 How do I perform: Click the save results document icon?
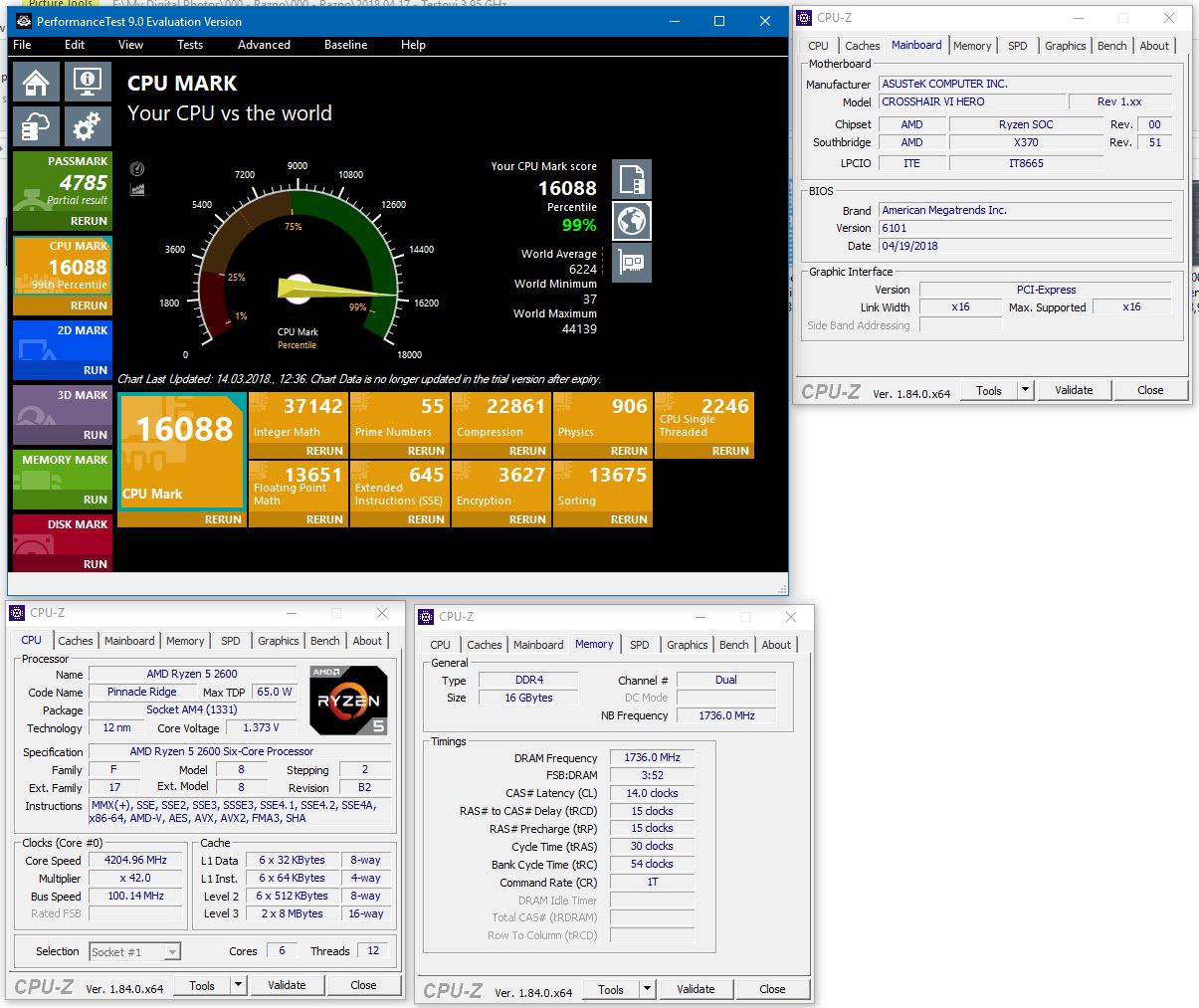(x=632, y=179)
